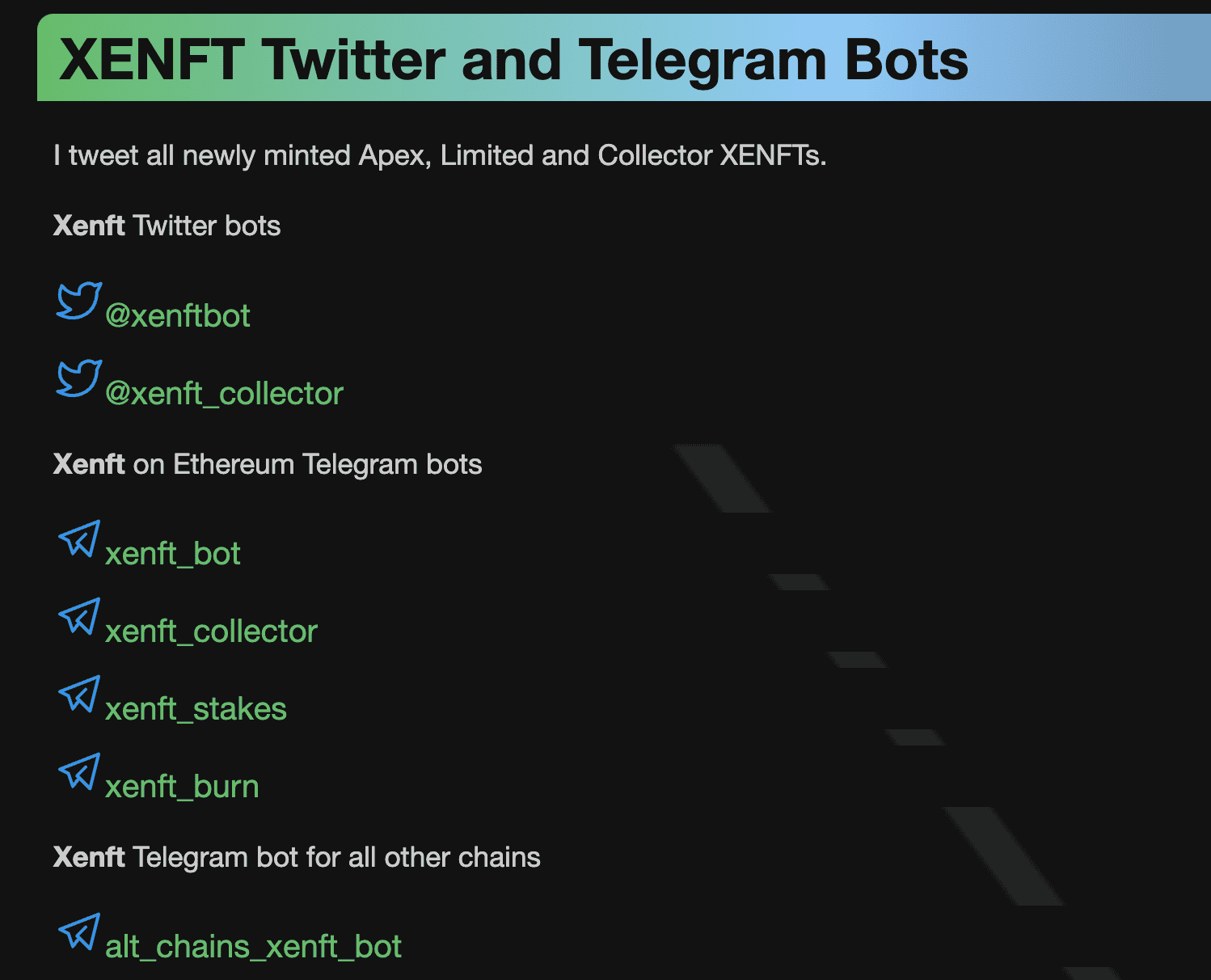1211x980 pixels.
Task: Click the Xenft on Ethereum Telegram bots heading
Action: point(268,464)
